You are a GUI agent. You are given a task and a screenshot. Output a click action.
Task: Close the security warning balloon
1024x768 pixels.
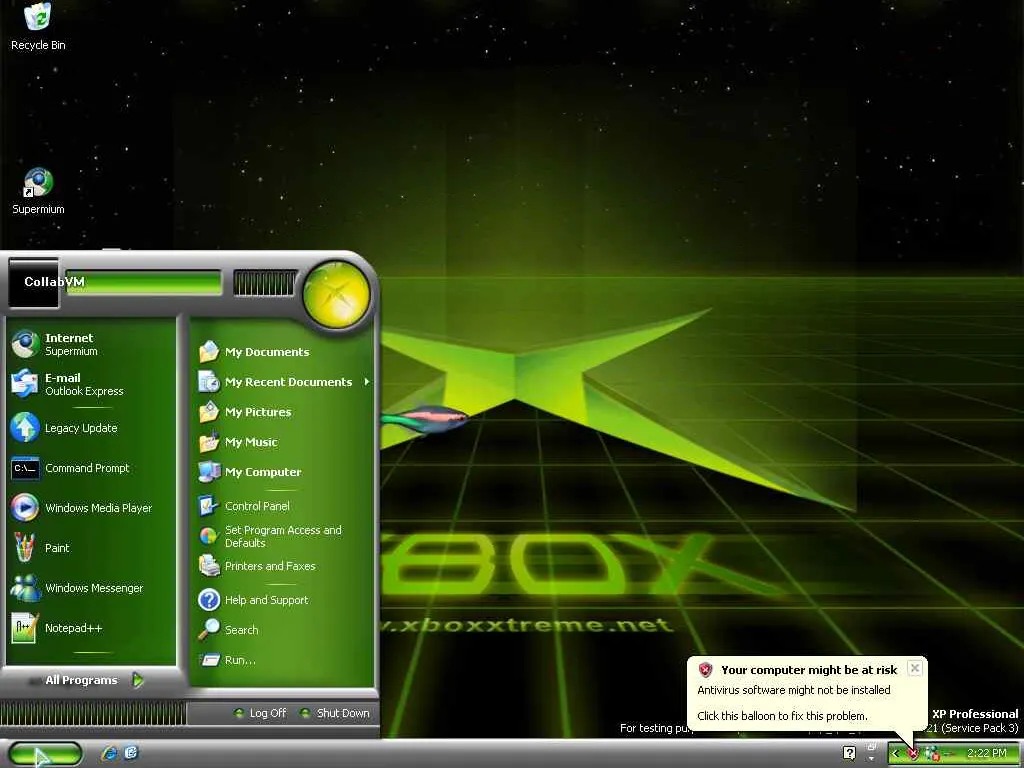click(915, 668)
